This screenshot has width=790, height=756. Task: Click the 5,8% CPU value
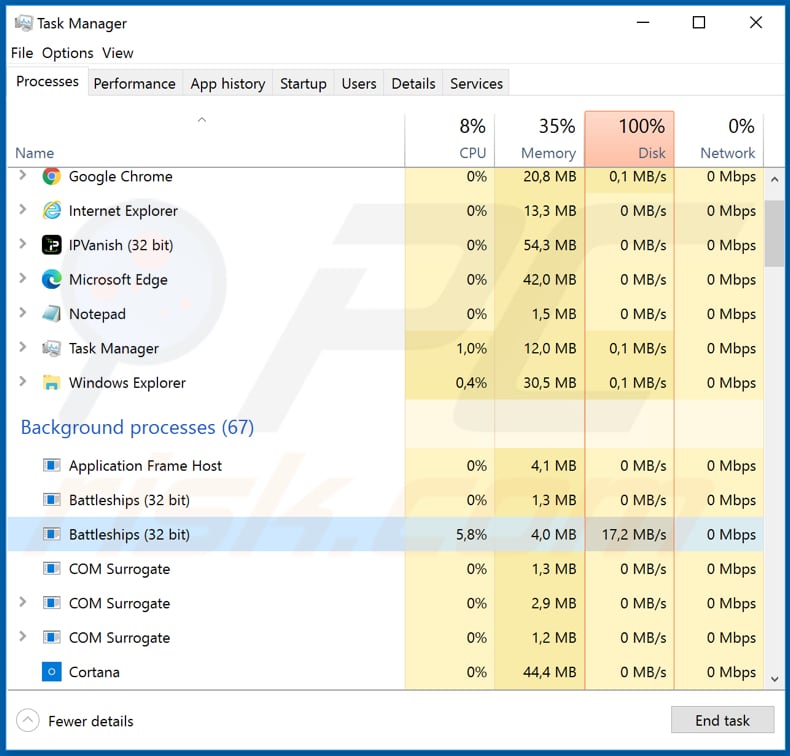471,534
